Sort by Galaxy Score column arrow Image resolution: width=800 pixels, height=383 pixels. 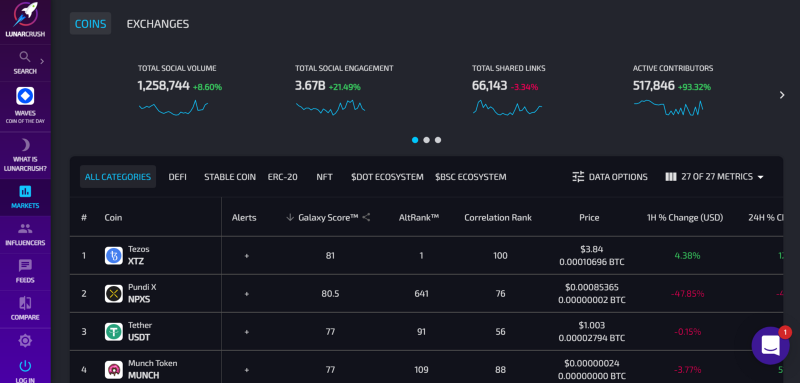[x=290, y=217]
